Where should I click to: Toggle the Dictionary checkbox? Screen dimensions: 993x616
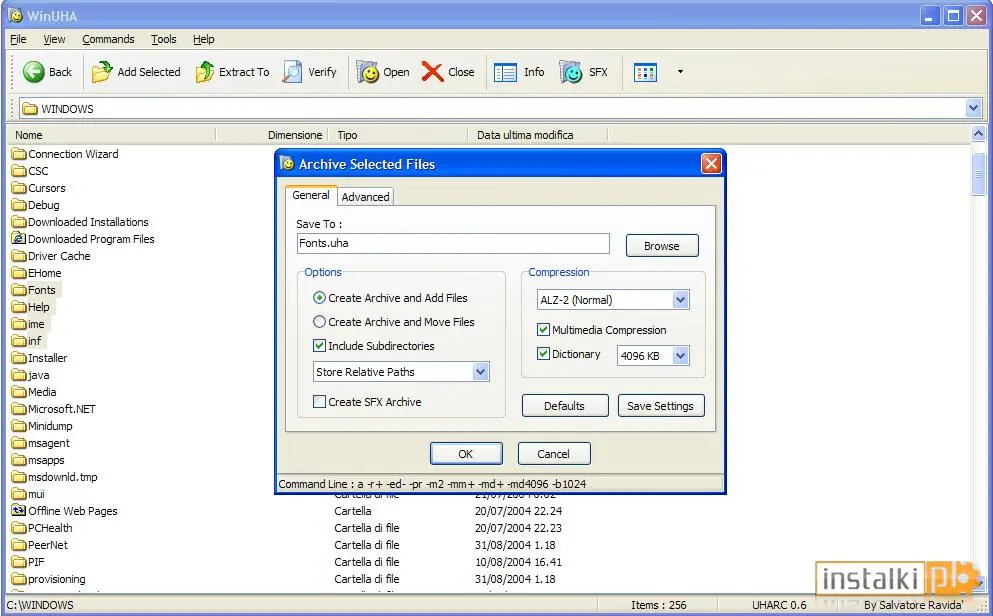click(x=543, y=353)
